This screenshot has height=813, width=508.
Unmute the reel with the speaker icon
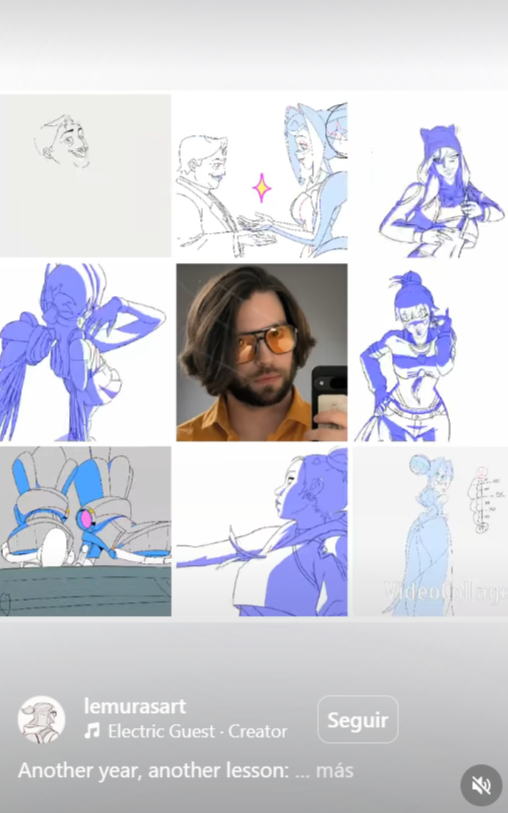coord(481,785)
